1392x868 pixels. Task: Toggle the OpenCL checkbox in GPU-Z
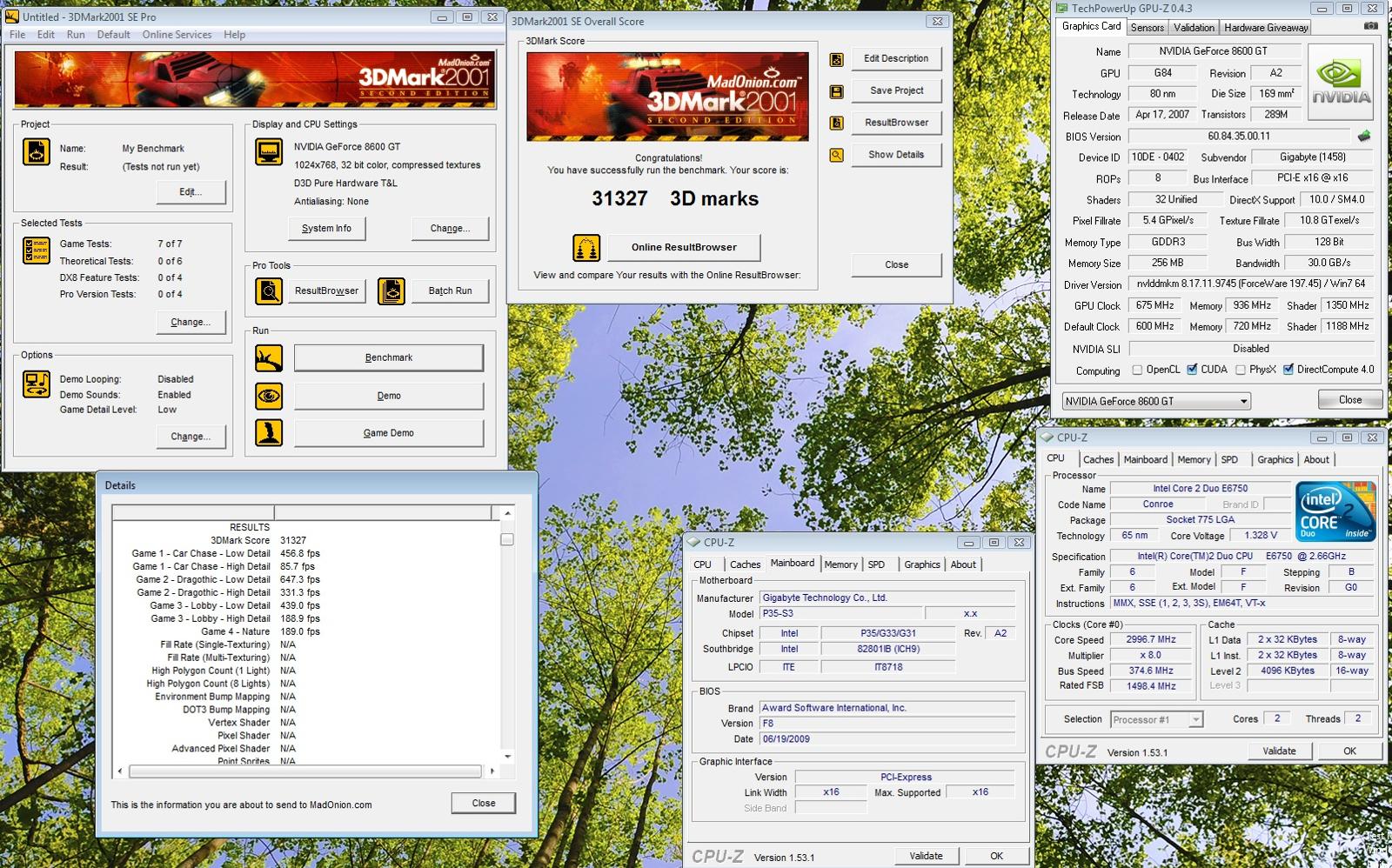1137,370
